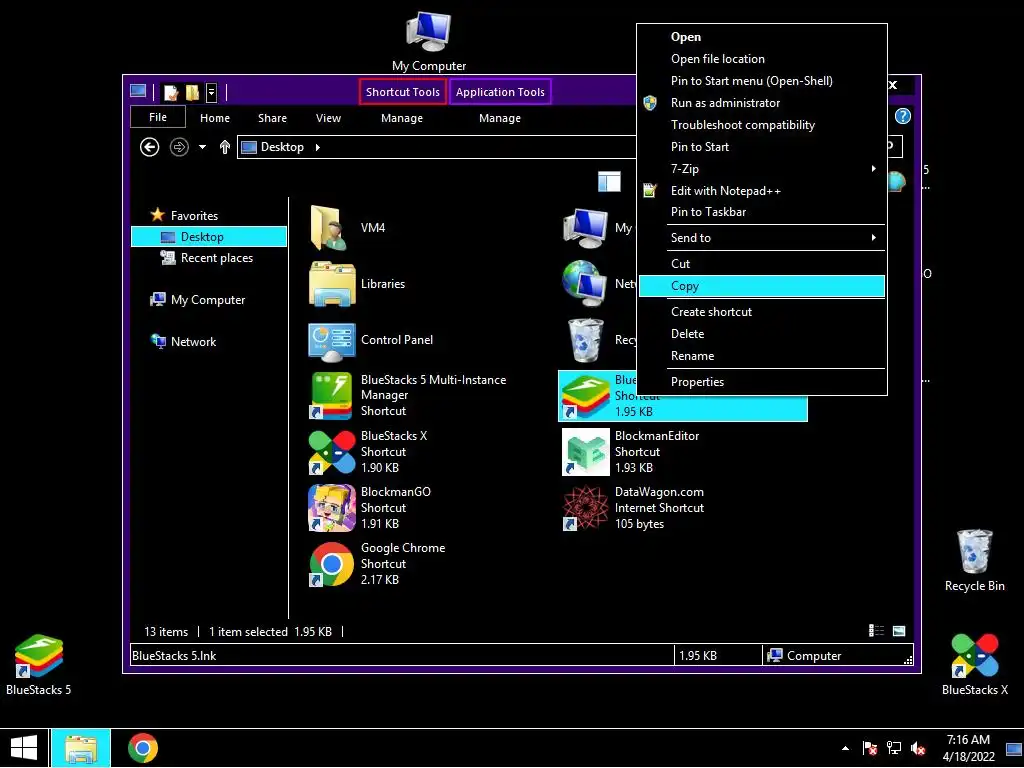1024x768 pixels.
Task: Click the Forward navigation arrow
Action: point(179,147)
